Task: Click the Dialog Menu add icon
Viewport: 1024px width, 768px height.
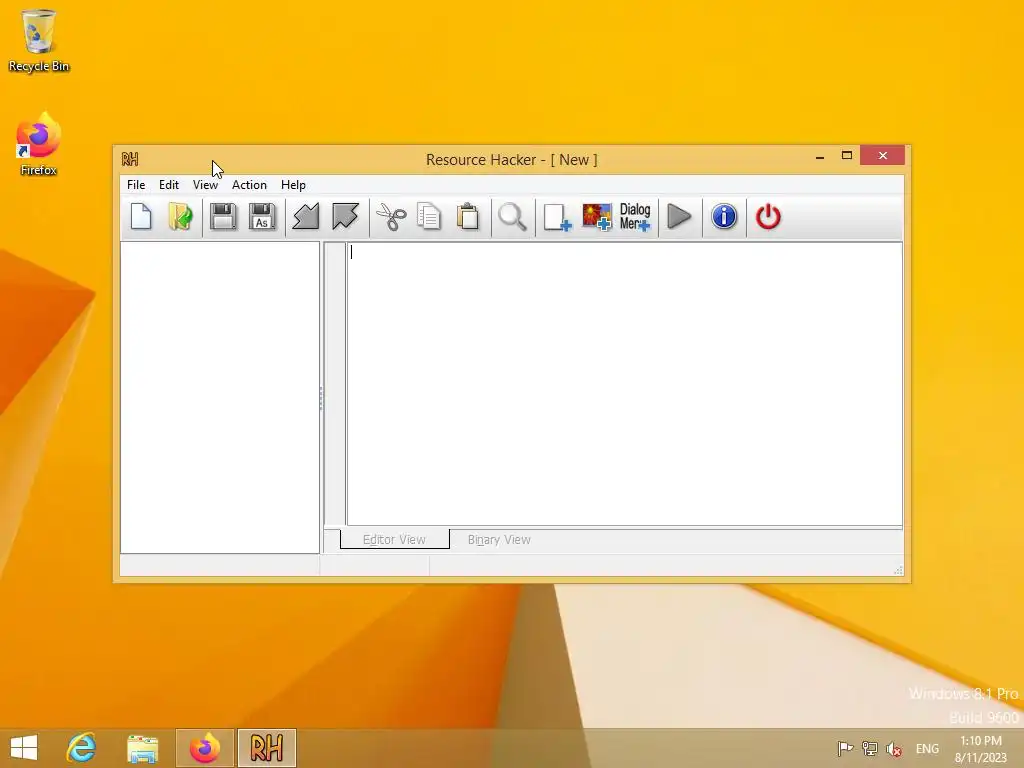Action: click(635, 217)
